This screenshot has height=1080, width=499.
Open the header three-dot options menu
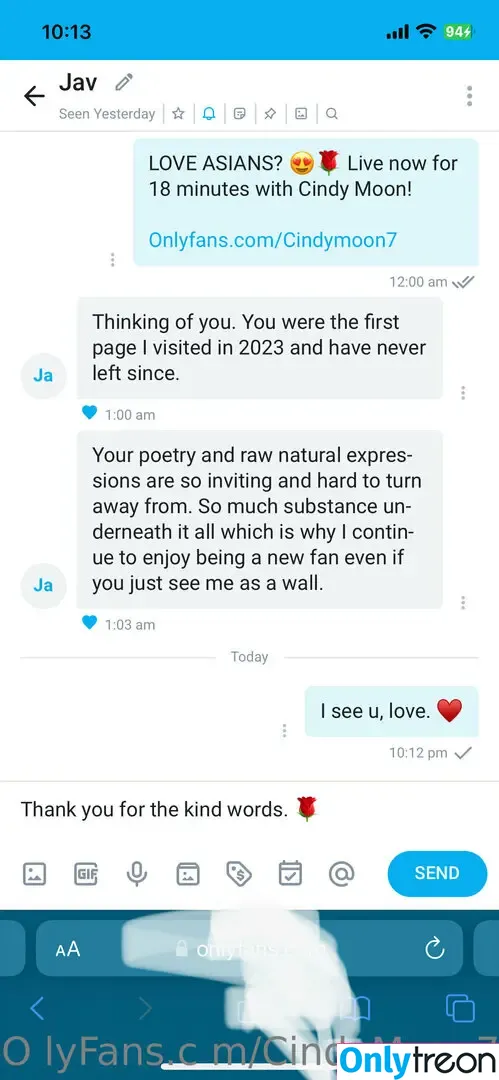click(469, 96)
